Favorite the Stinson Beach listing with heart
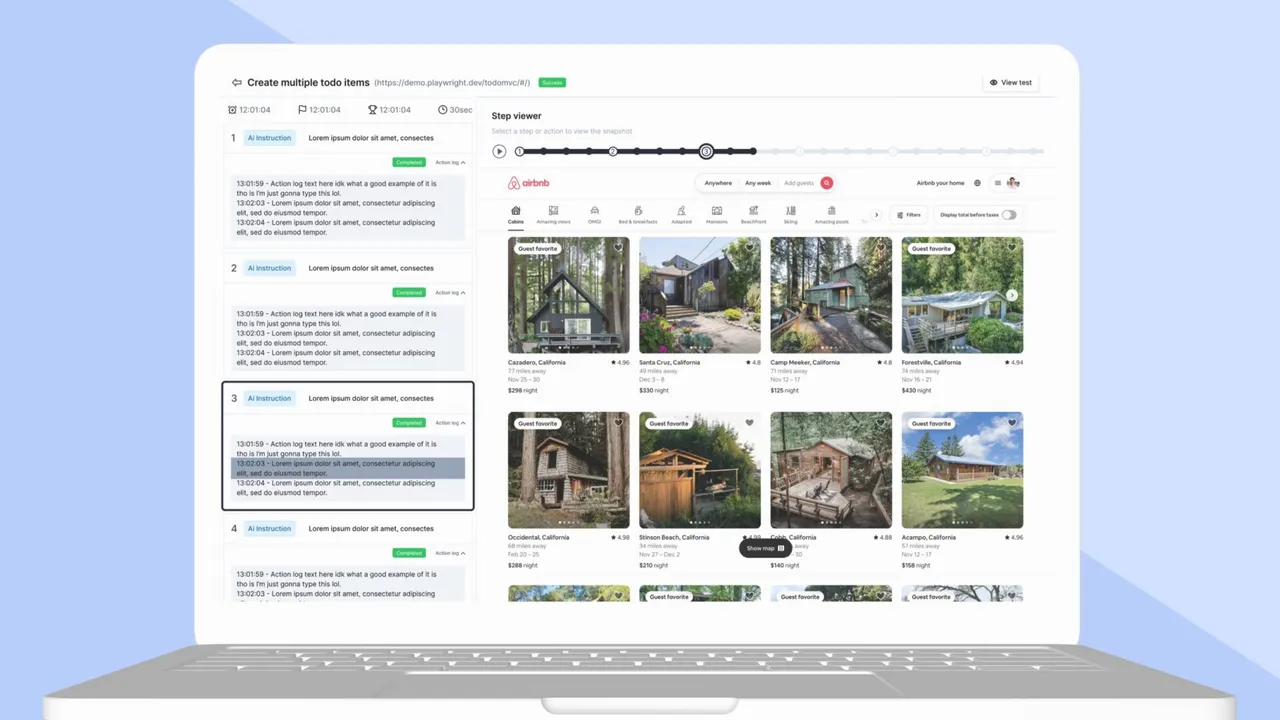Viewport: 1280px width, 720px height. tap(749, 423)
